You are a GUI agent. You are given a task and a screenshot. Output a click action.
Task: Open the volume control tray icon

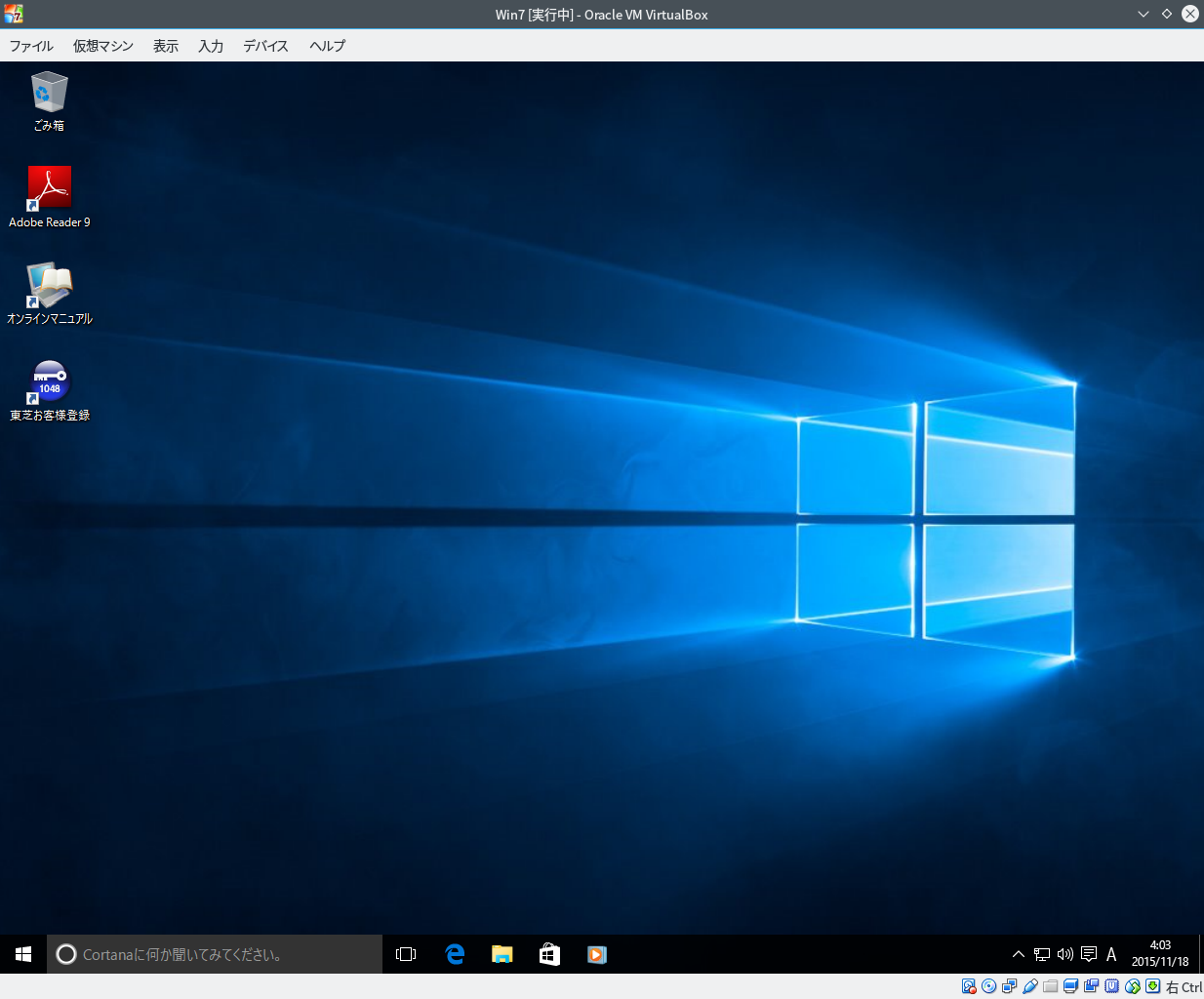pyautogui.click(x=1065, y=954)
